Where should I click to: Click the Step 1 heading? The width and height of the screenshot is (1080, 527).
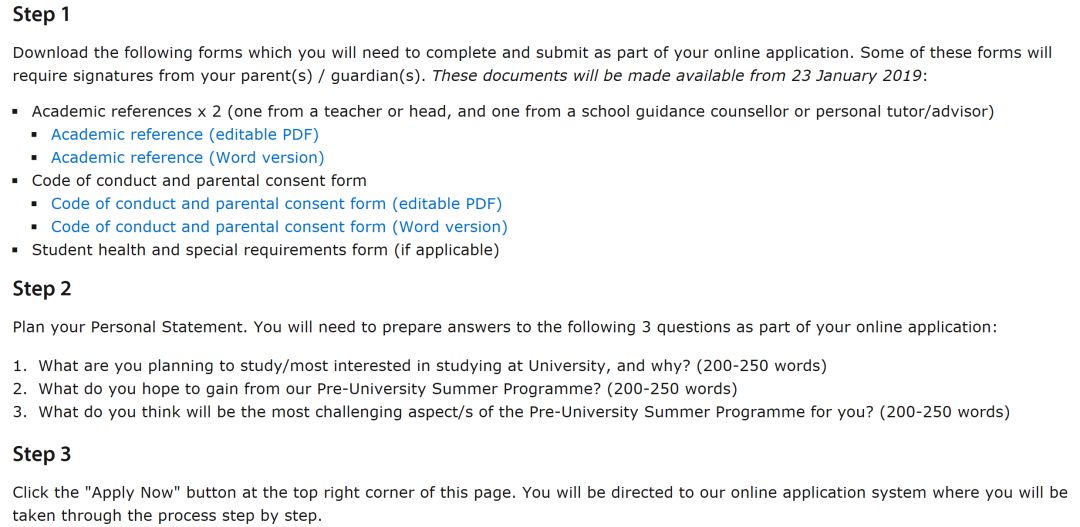click(41, 16)
